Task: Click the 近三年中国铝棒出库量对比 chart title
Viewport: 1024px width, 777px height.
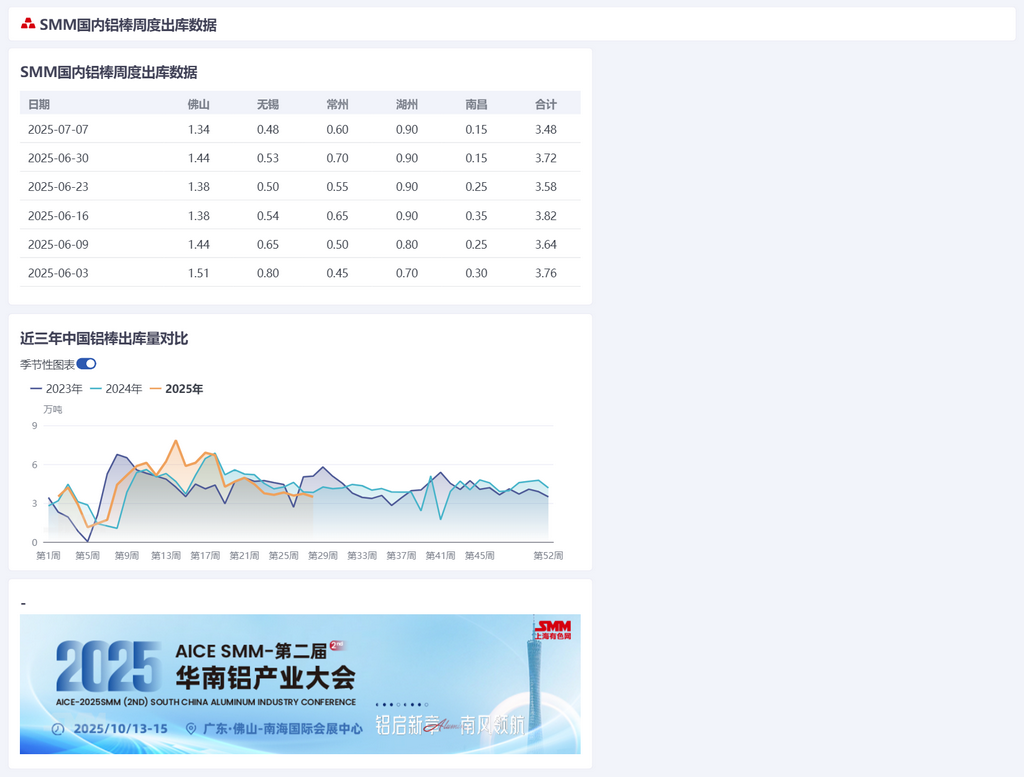Action: [104, 338]
